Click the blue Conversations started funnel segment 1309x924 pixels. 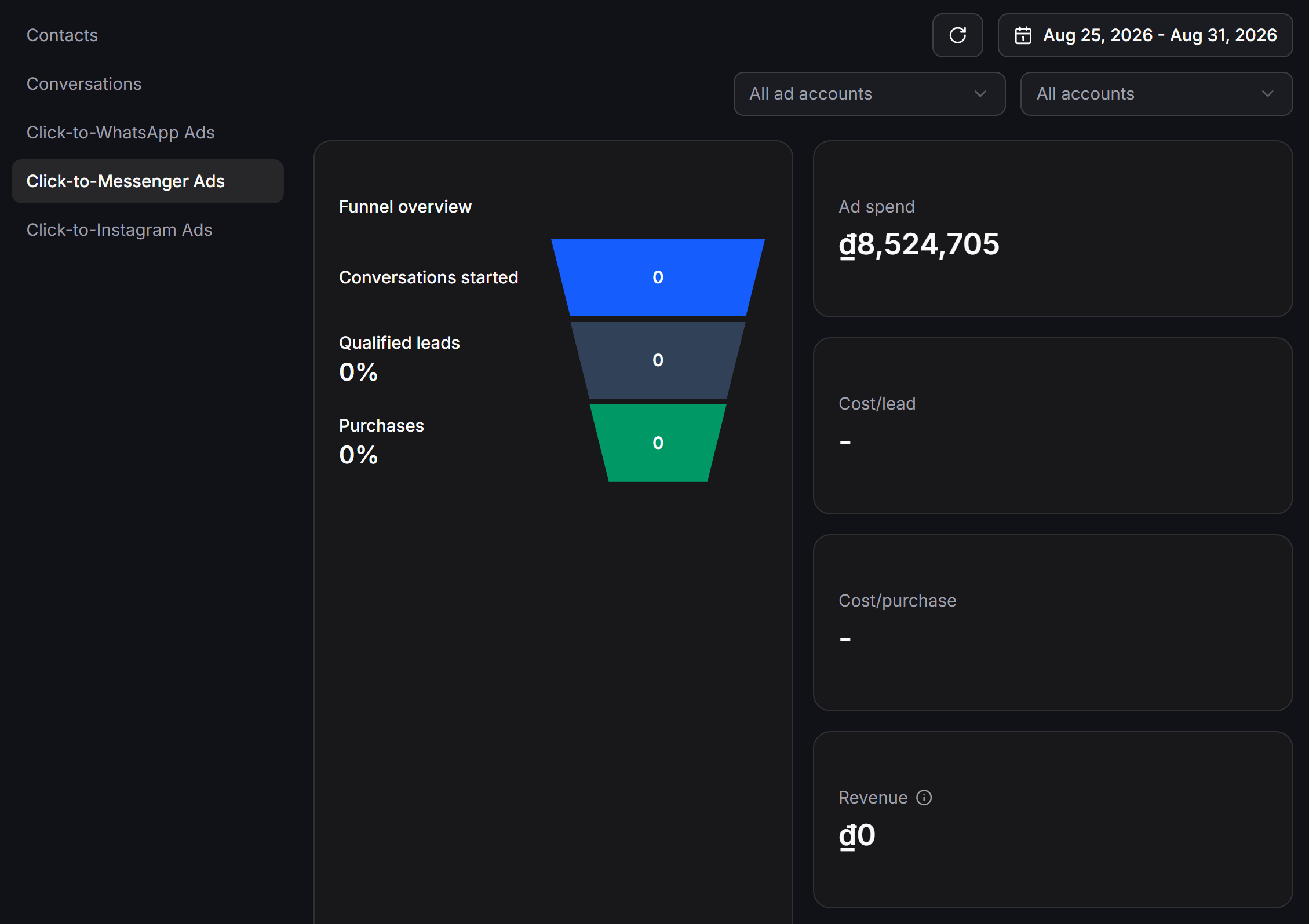tap(658, 277)
